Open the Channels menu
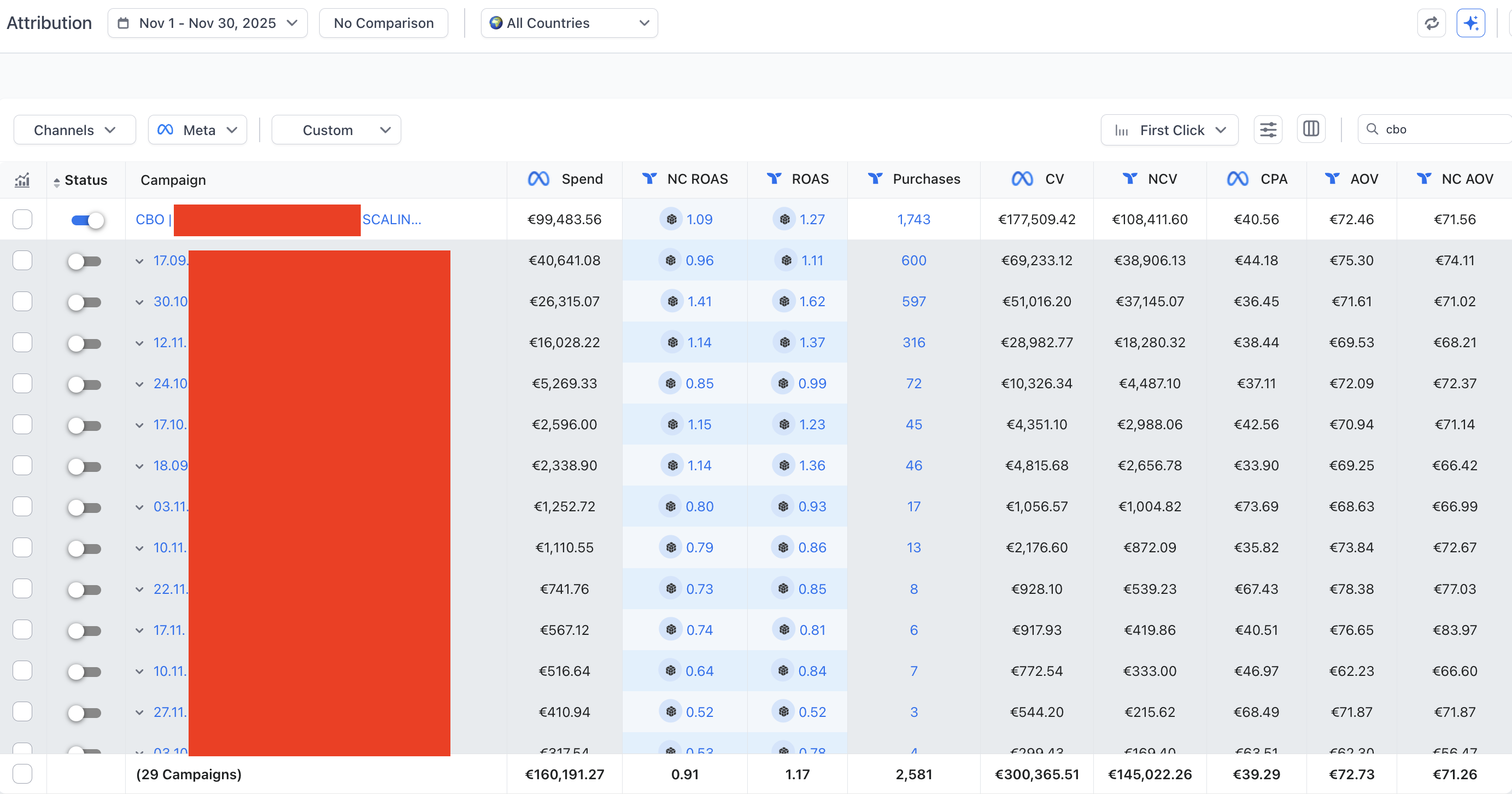 tap(74, 130)
